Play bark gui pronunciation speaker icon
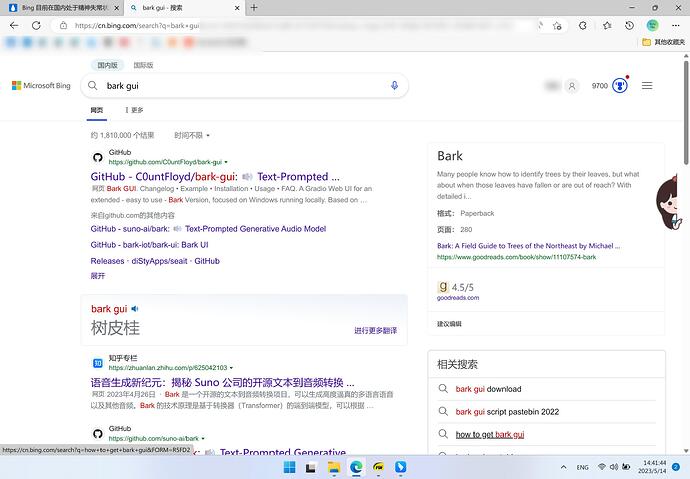Viewport: 690px width, 479px height. click(x=135, y=309)
